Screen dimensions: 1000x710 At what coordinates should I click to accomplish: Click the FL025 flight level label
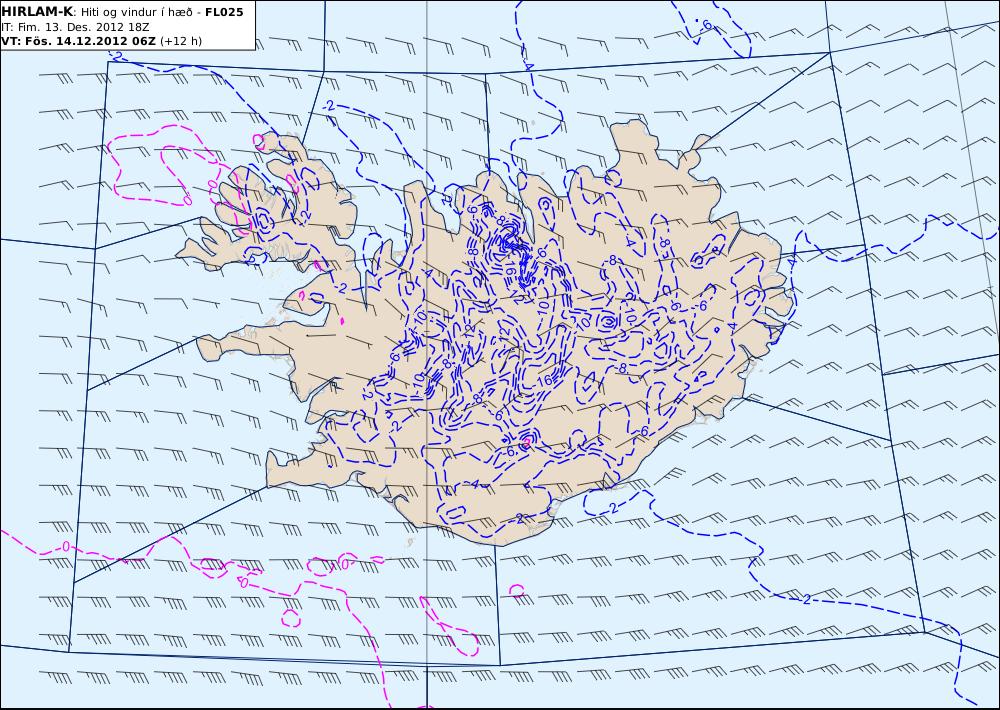click(224, 12)
